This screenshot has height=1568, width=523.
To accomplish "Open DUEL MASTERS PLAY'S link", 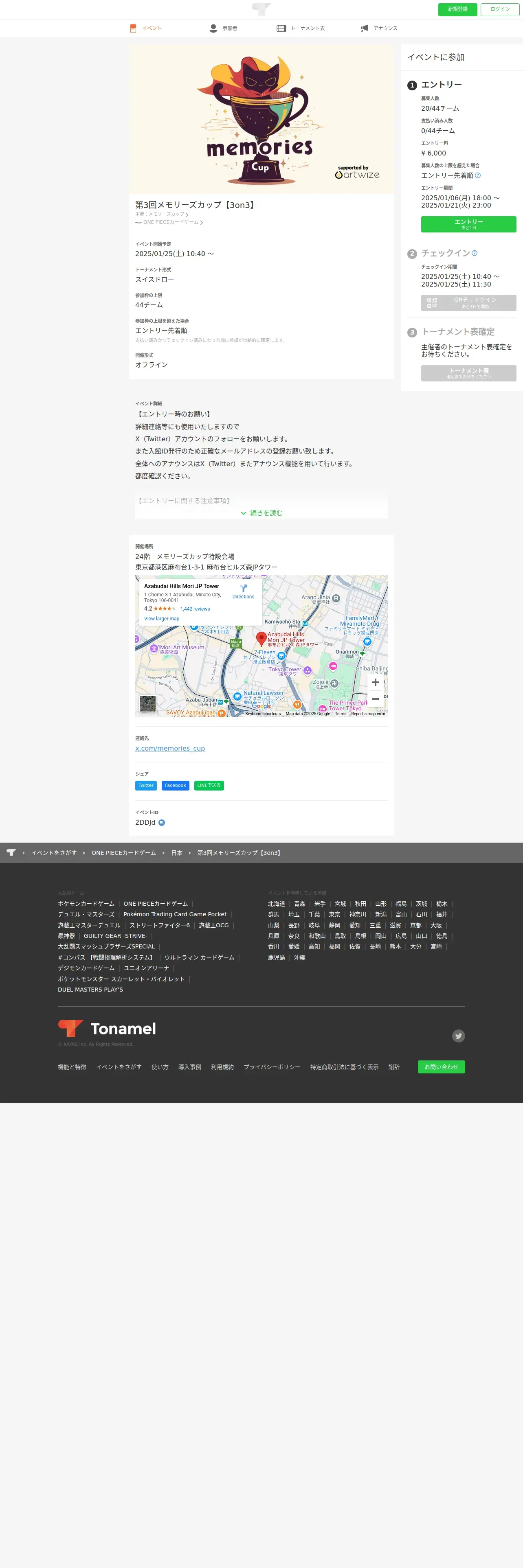I will click(x=90, y=989).
